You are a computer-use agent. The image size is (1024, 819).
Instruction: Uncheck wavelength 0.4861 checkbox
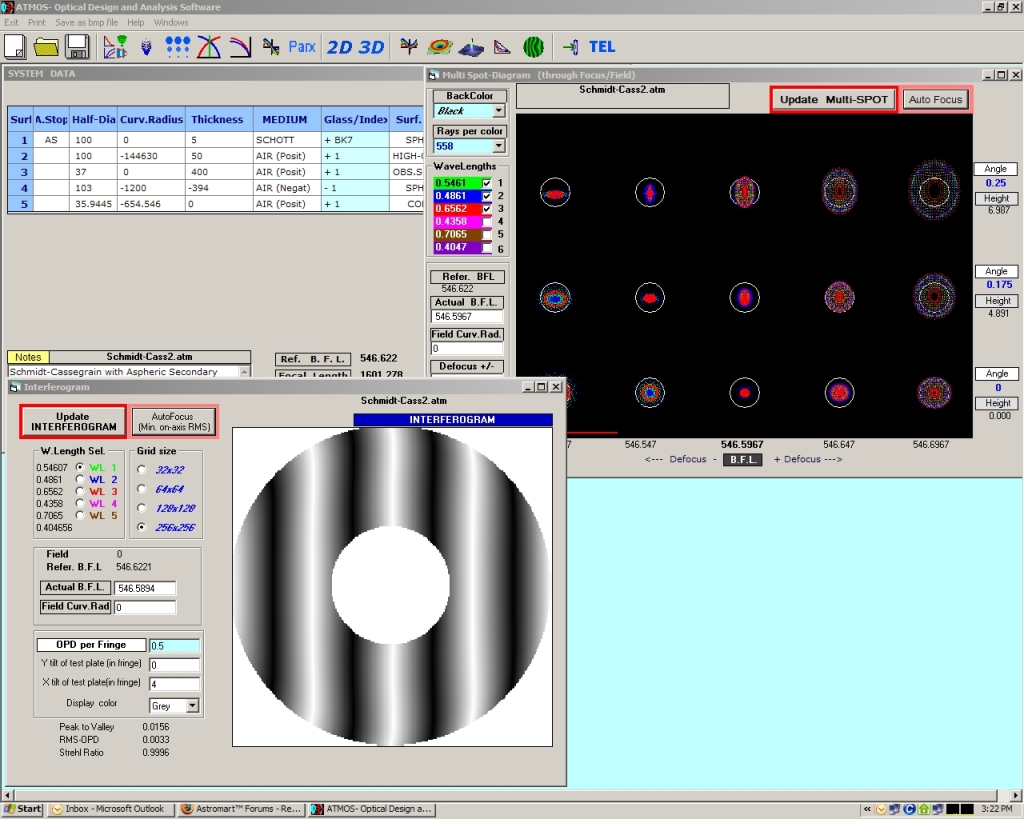[487, 196]
